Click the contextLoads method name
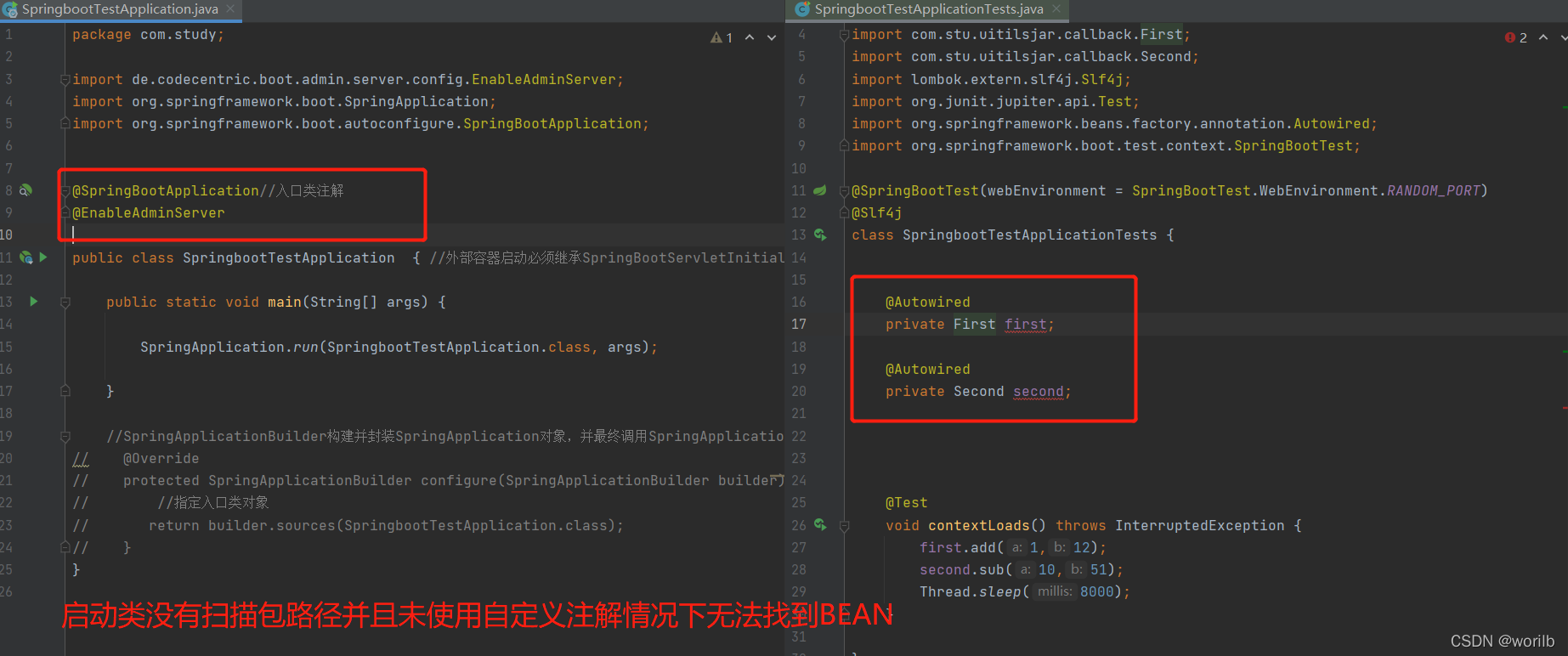Viewport: 1568px width, 656px height. click(979, 525)
